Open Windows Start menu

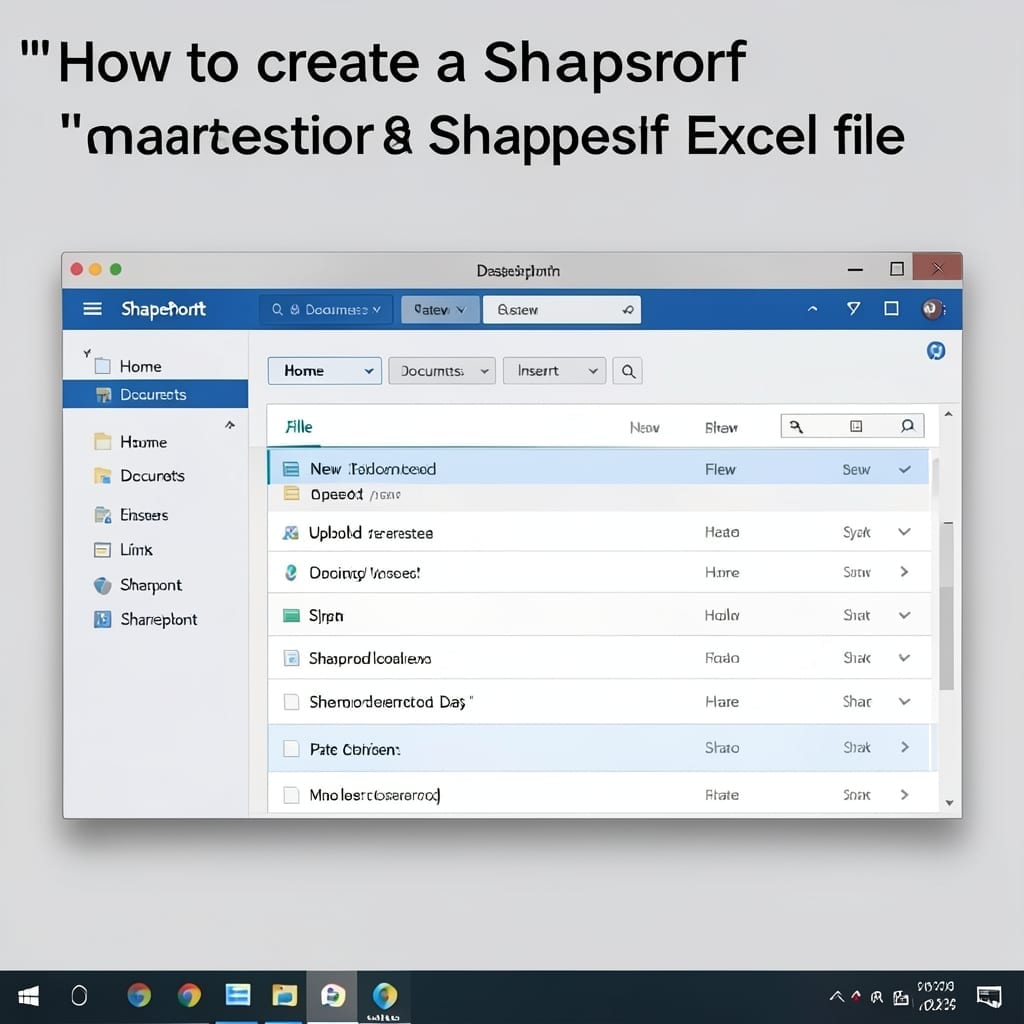click(28, 997)
